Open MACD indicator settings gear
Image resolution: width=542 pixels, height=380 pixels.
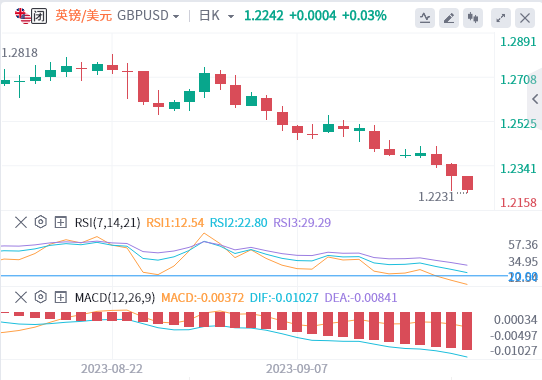coord(41,297)
